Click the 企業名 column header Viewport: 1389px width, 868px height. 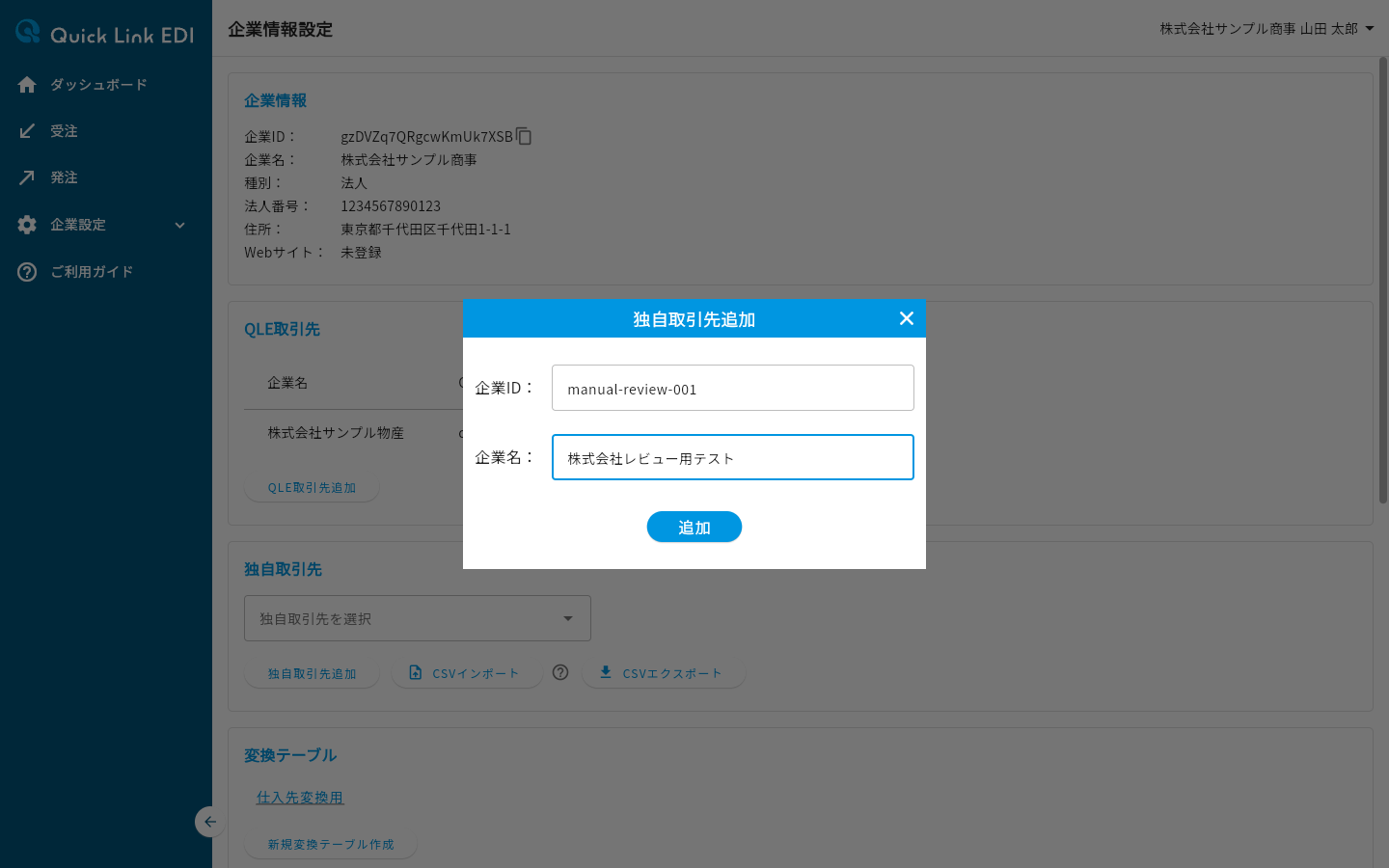[x=287, y=383]
